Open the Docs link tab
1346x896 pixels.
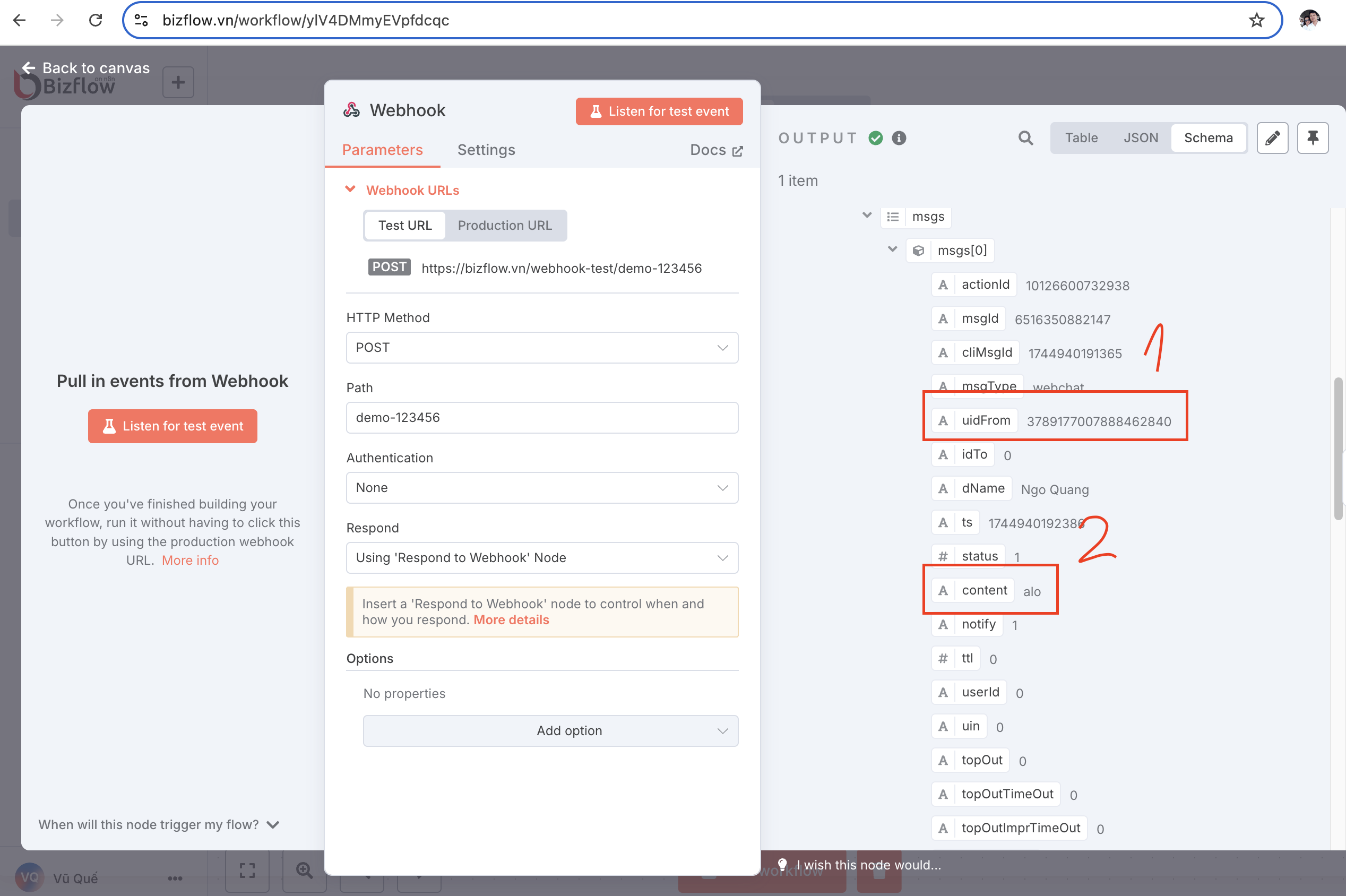[715, 150]
